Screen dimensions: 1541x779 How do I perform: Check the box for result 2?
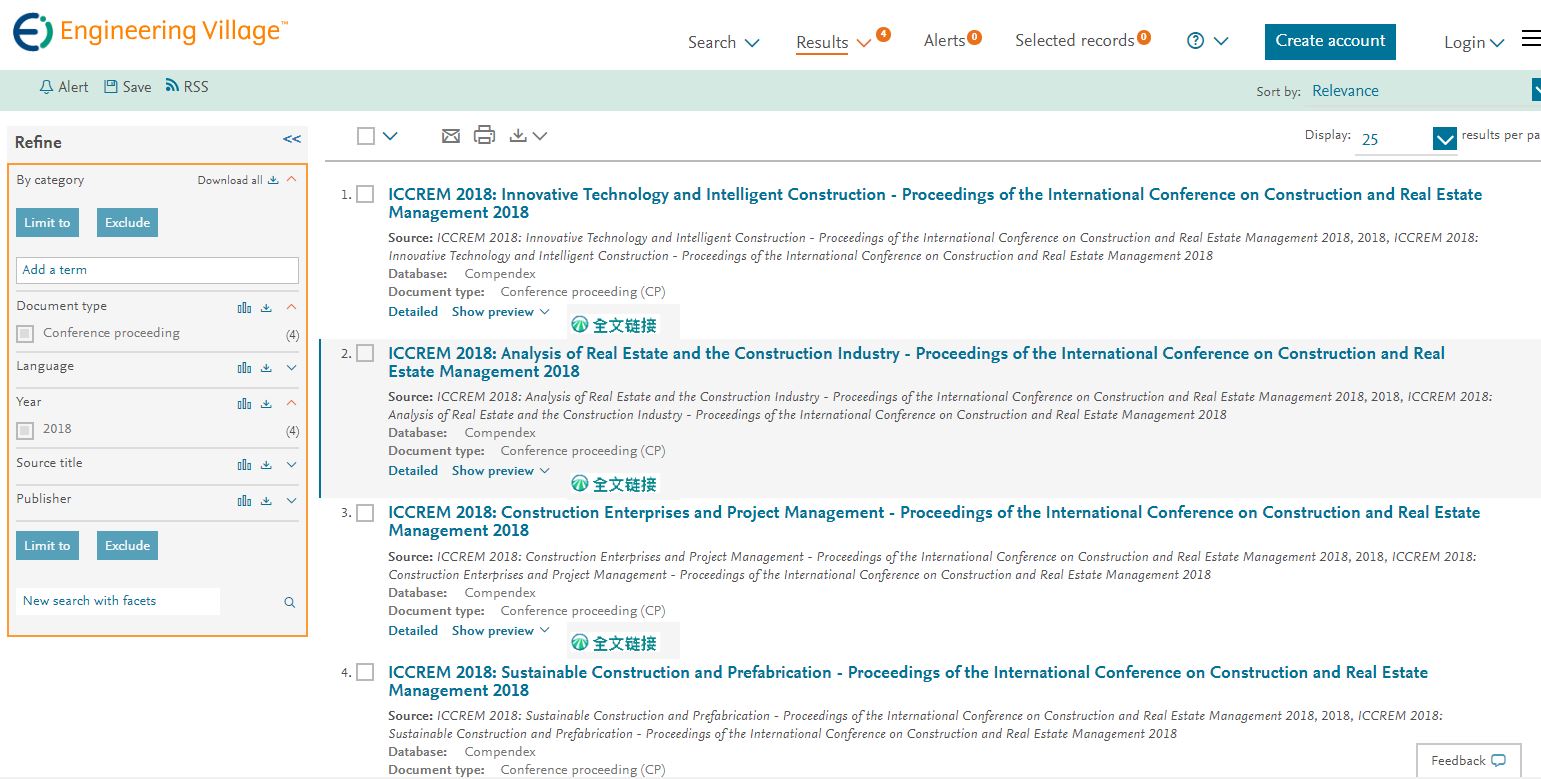click(x=365, y=353)
